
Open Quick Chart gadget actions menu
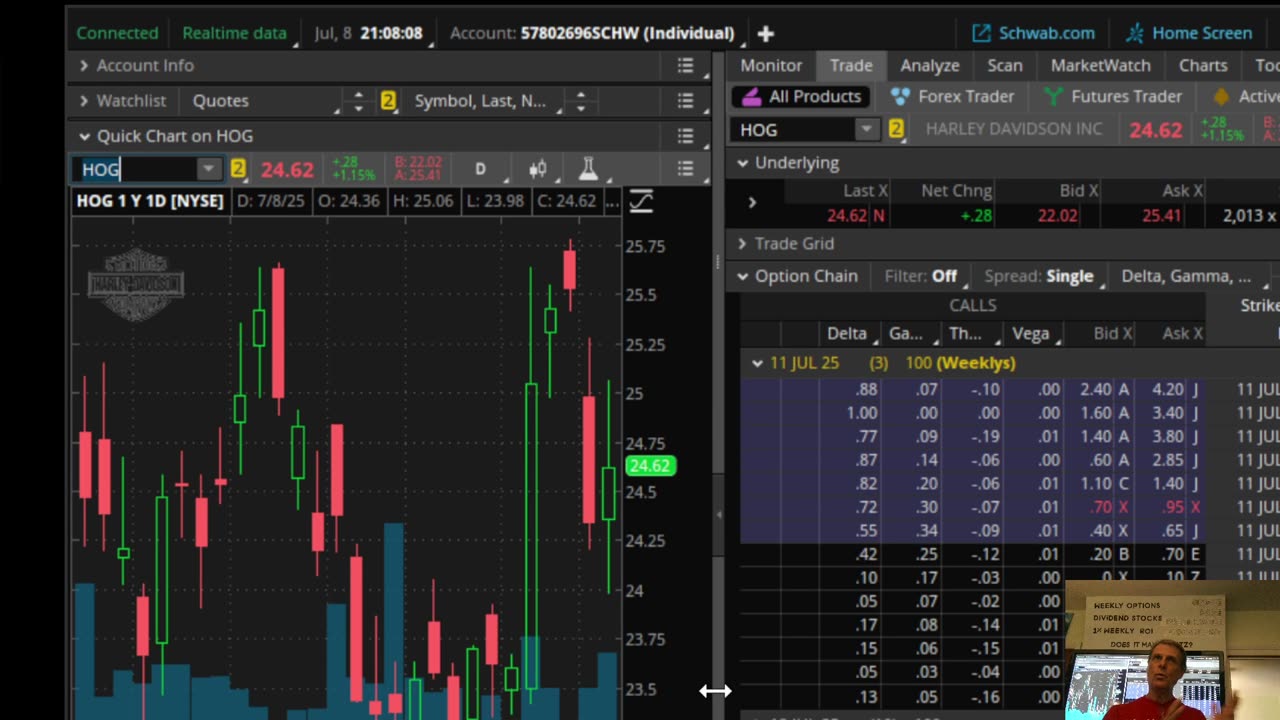(x=685, y=136)
